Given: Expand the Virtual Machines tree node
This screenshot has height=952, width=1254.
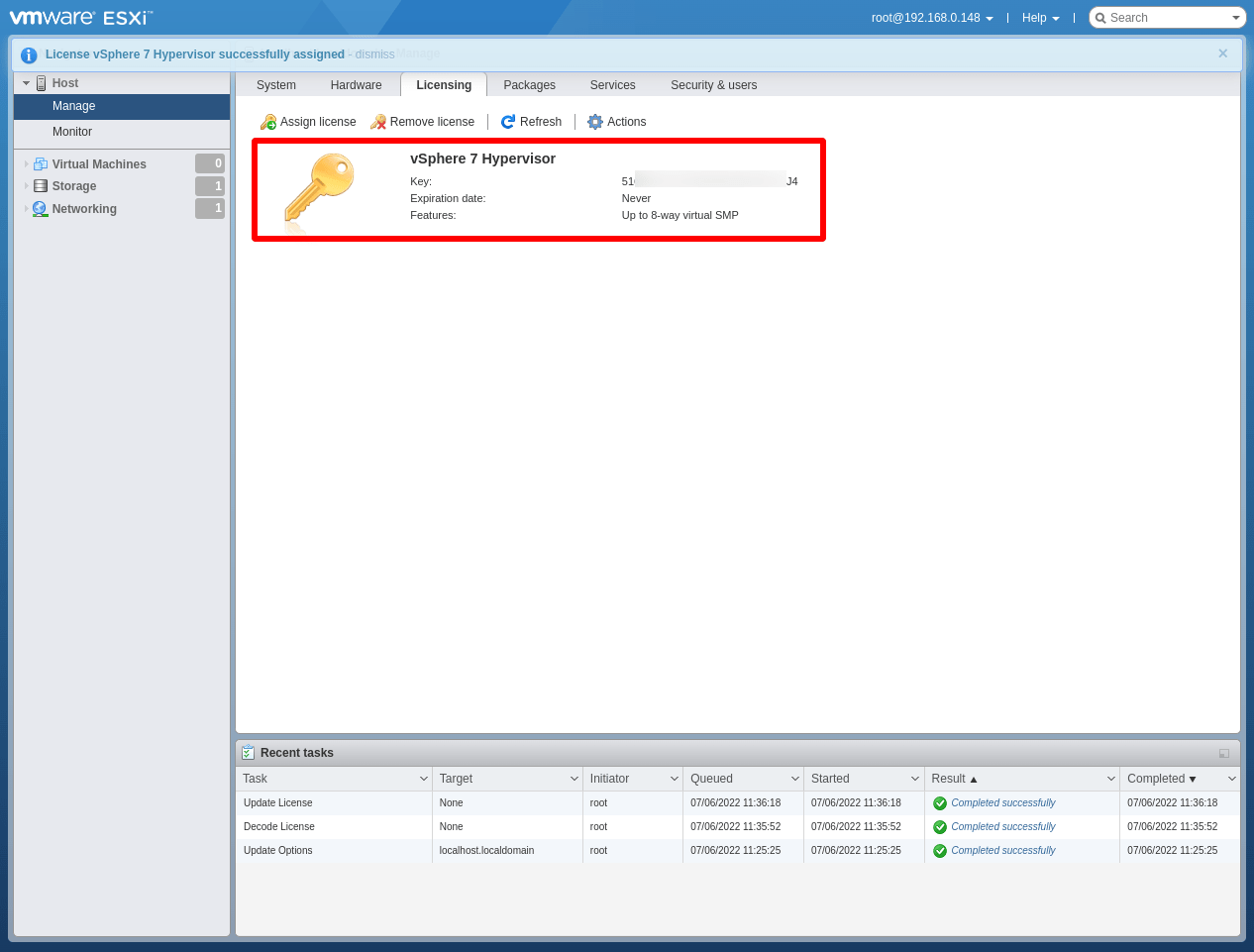Looking at the screenshot, I should 26,164.
